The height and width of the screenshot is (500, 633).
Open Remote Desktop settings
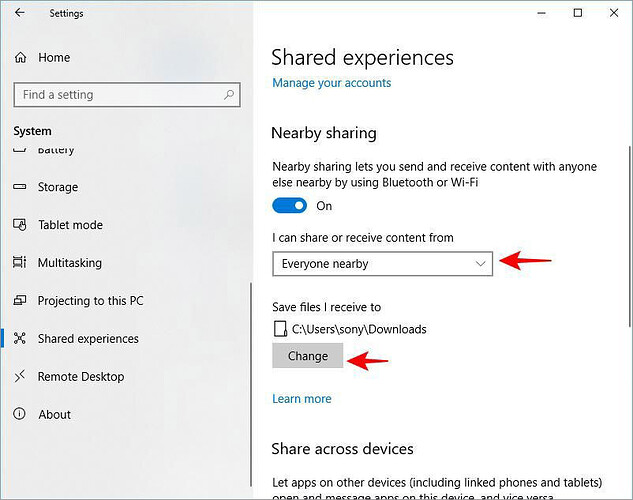point(81,377)
